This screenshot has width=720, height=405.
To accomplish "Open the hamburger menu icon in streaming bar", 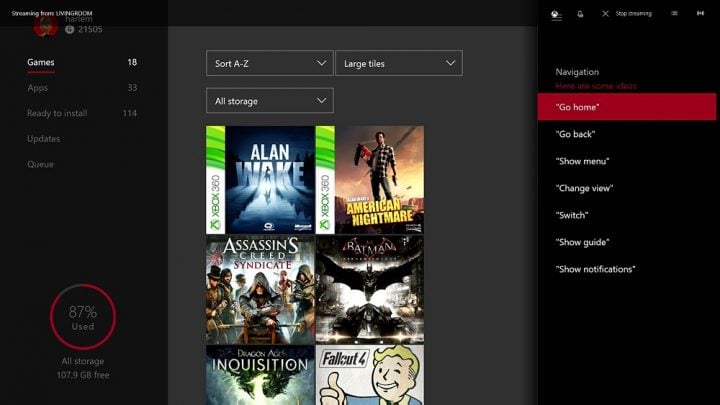I will tap(674, 13).
